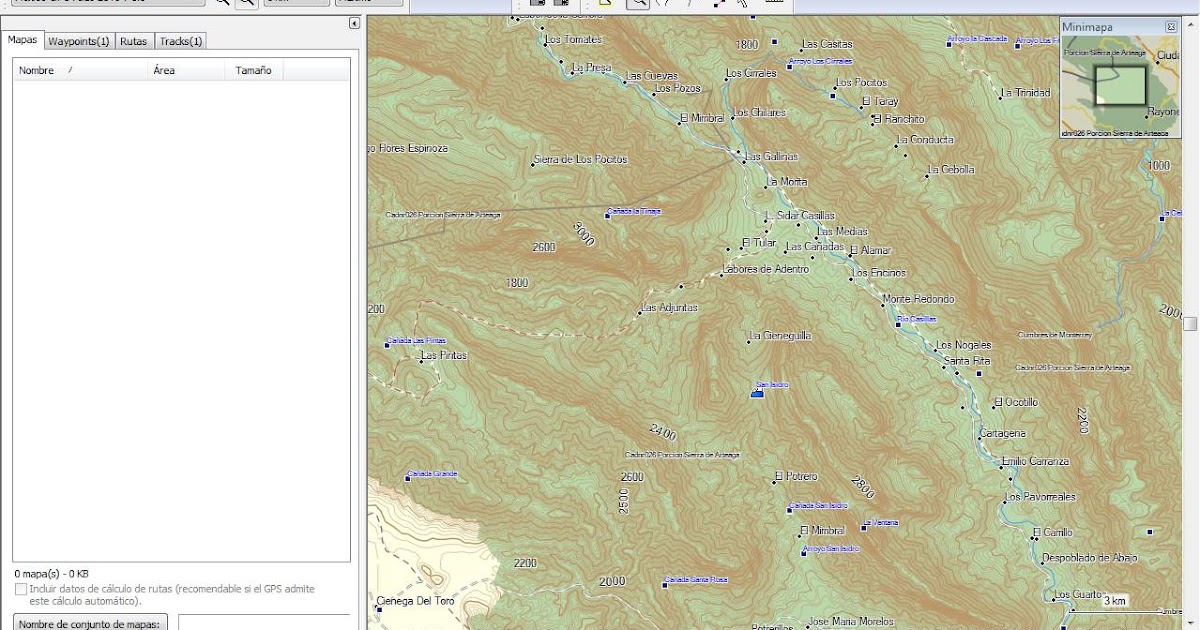
Task: Click the Santa Rita map label
Action: tap(967, 361)
